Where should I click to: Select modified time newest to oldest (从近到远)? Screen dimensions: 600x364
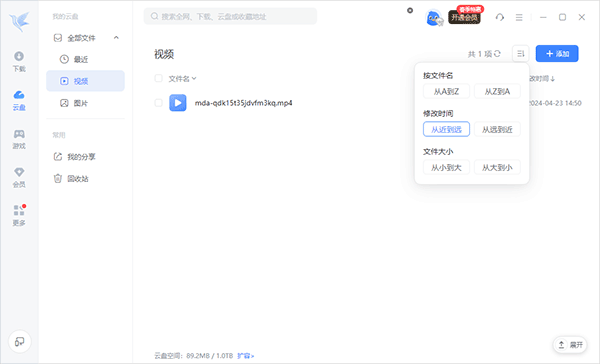click(446, 129)
